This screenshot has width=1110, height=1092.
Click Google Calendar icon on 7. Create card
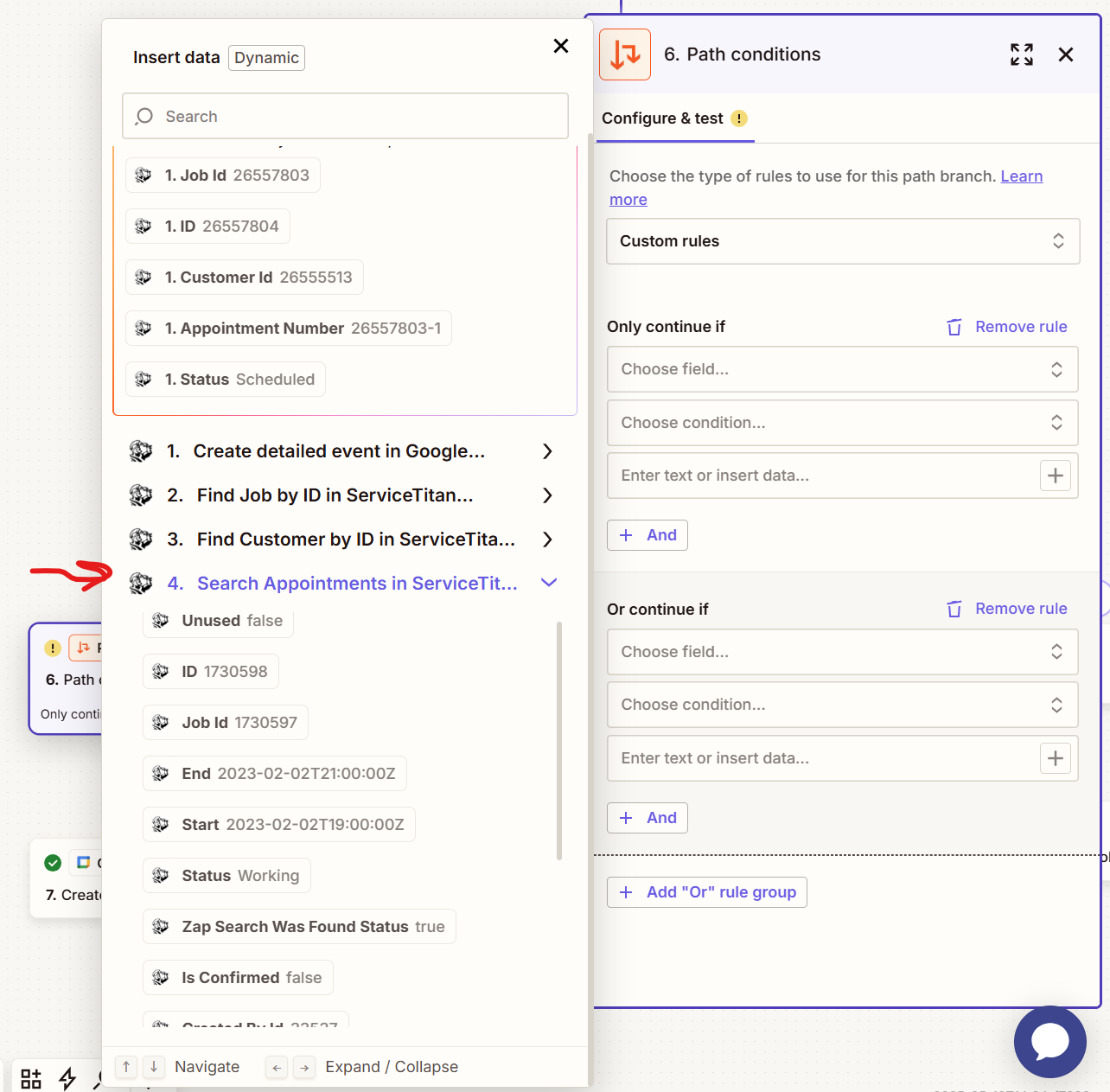click(x=84, y=863)
